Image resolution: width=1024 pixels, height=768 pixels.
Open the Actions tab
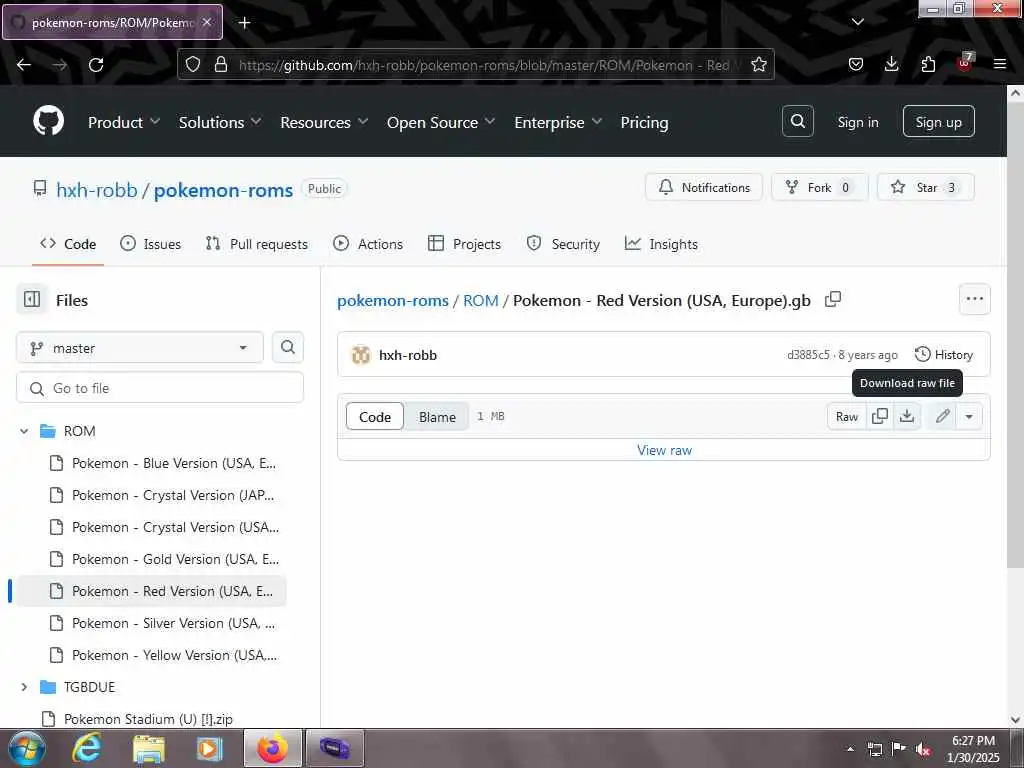click(368, 244)
